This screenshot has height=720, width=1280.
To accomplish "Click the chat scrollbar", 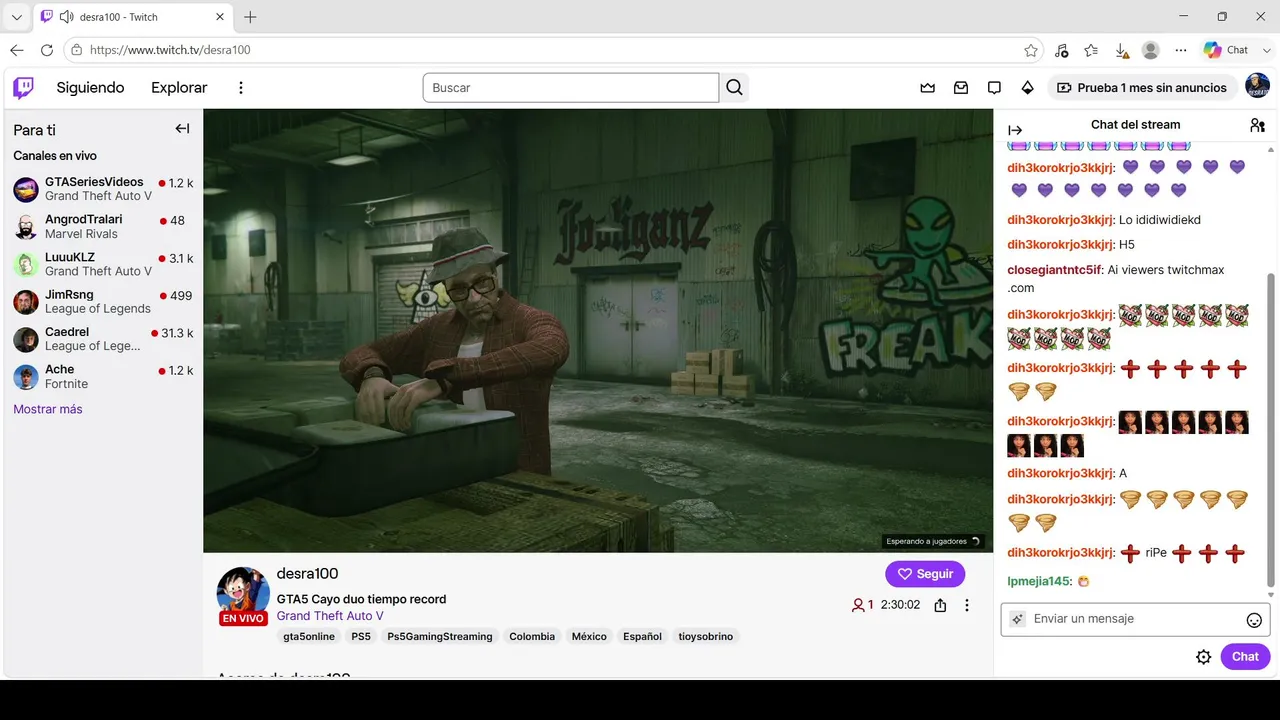I will [1271, 430].
